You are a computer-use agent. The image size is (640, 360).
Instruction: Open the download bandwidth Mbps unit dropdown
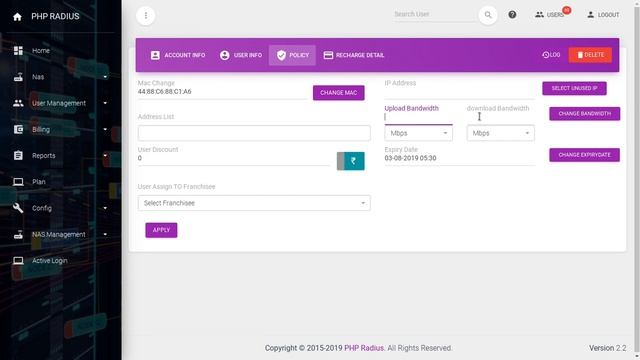tap(500, 133)
